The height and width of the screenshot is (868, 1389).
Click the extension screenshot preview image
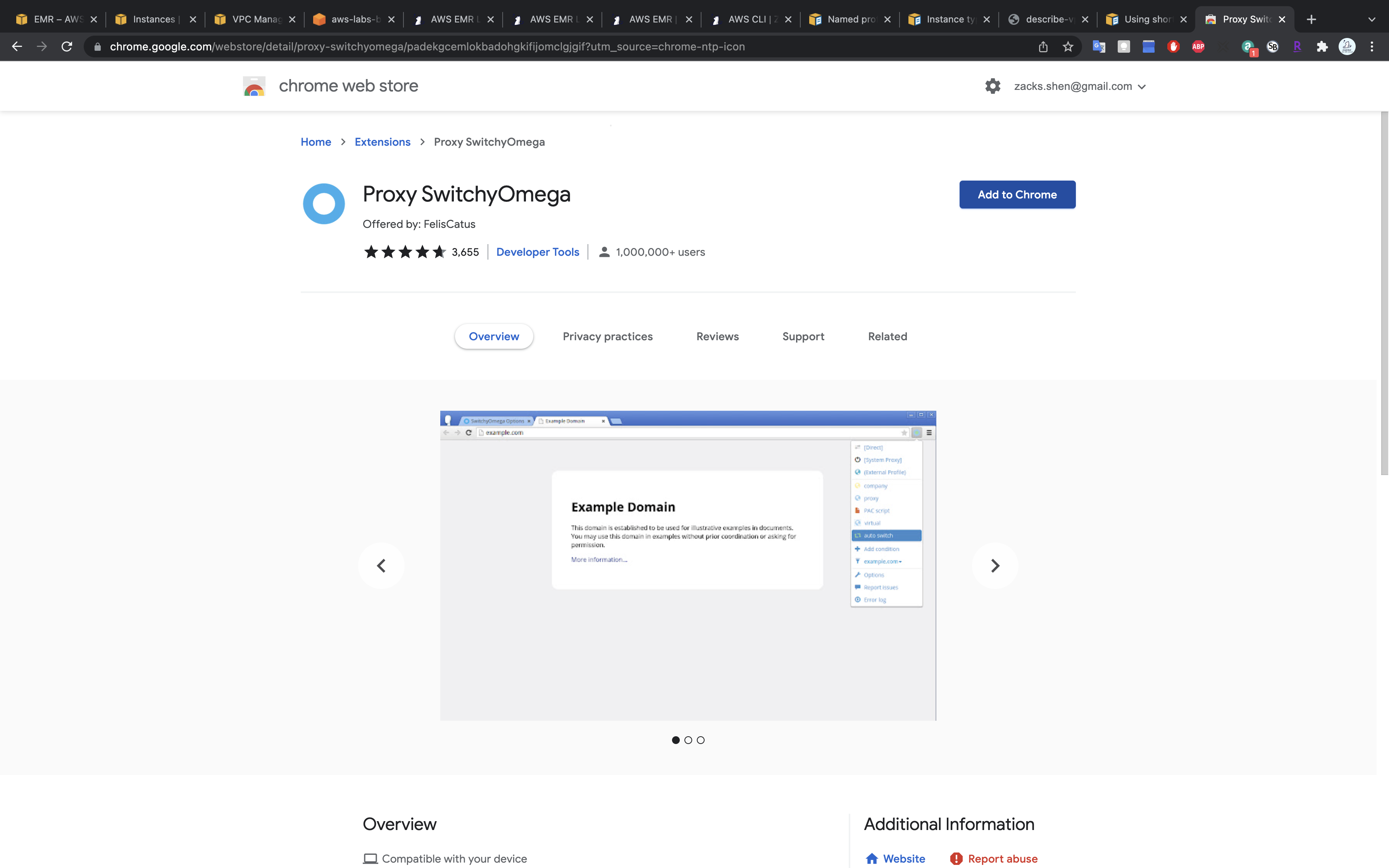688,565
